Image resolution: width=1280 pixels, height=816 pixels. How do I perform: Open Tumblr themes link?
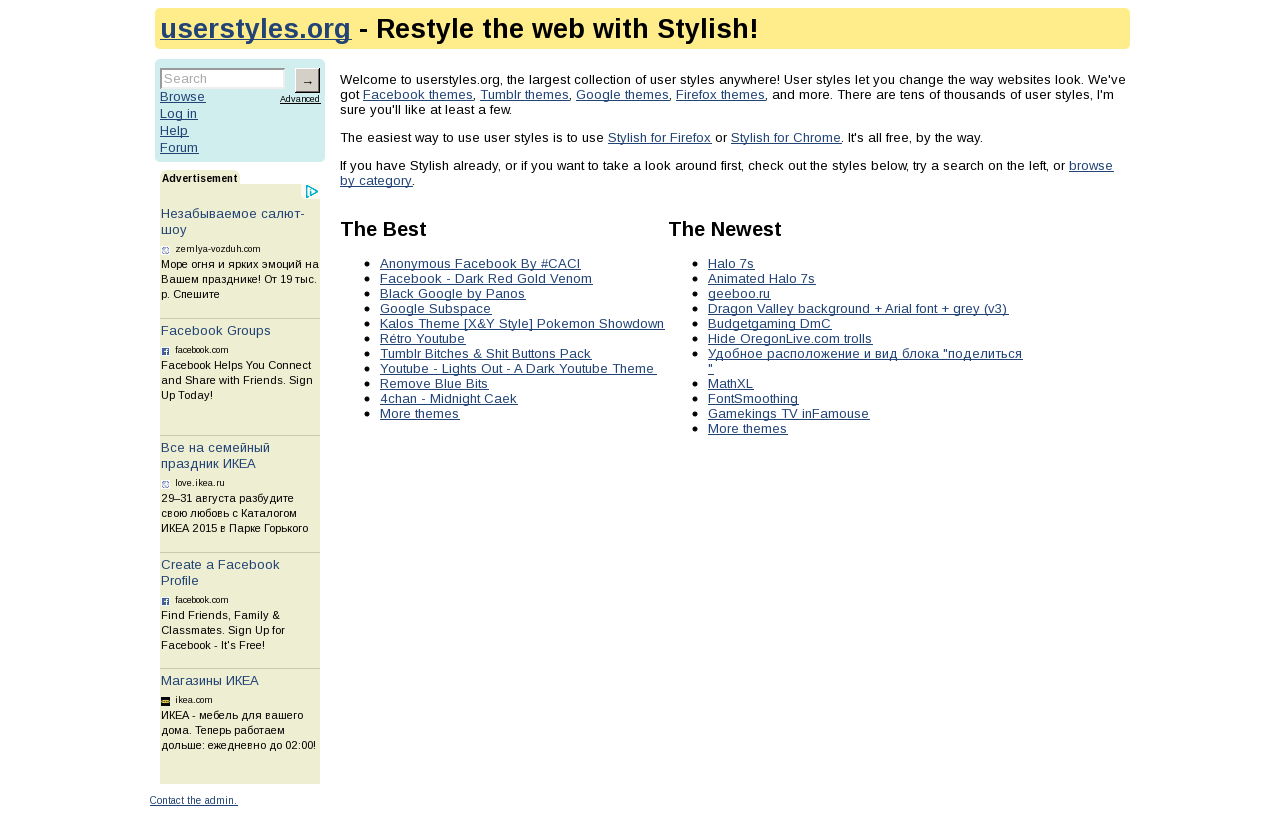click(x=524, y=95)
